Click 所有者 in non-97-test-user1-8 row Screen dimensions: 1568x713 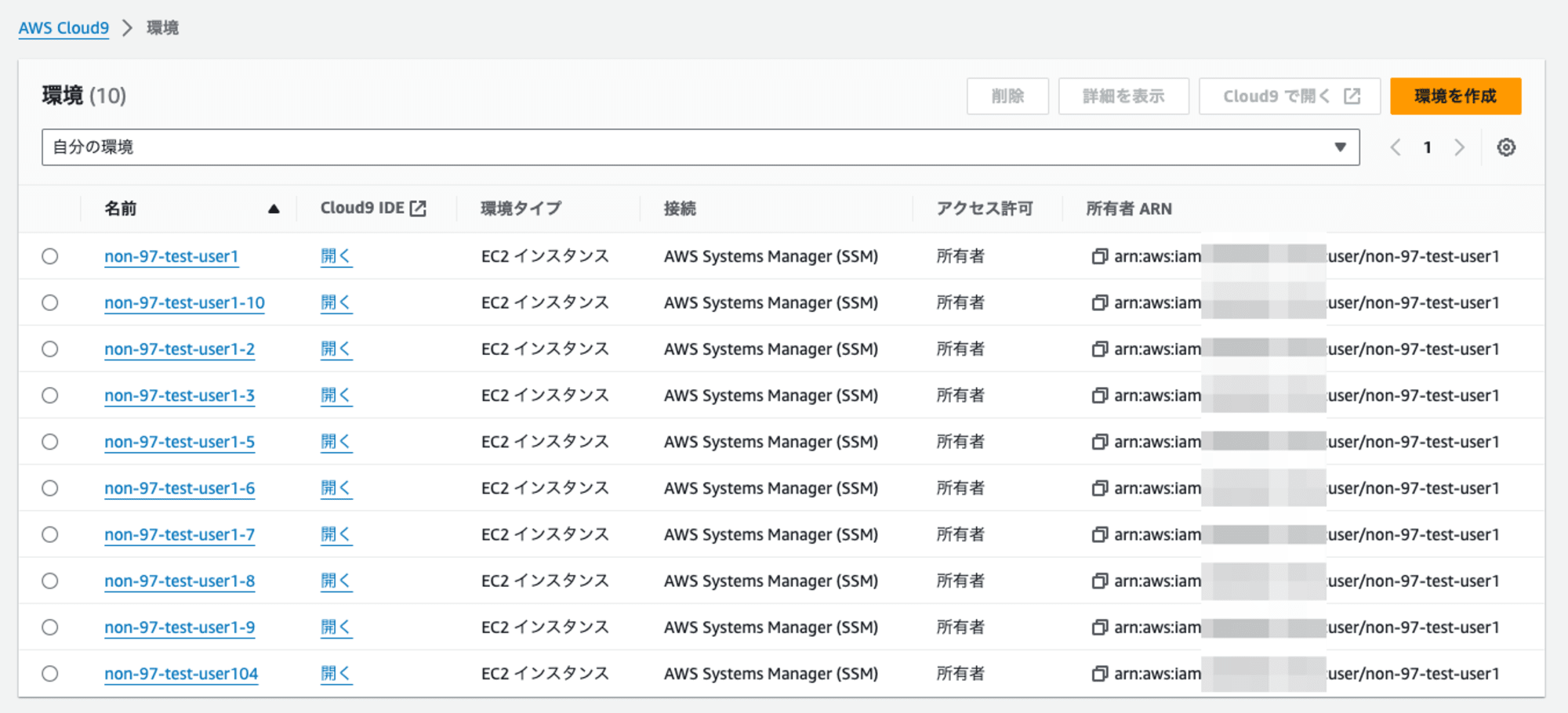click(960, 581)
